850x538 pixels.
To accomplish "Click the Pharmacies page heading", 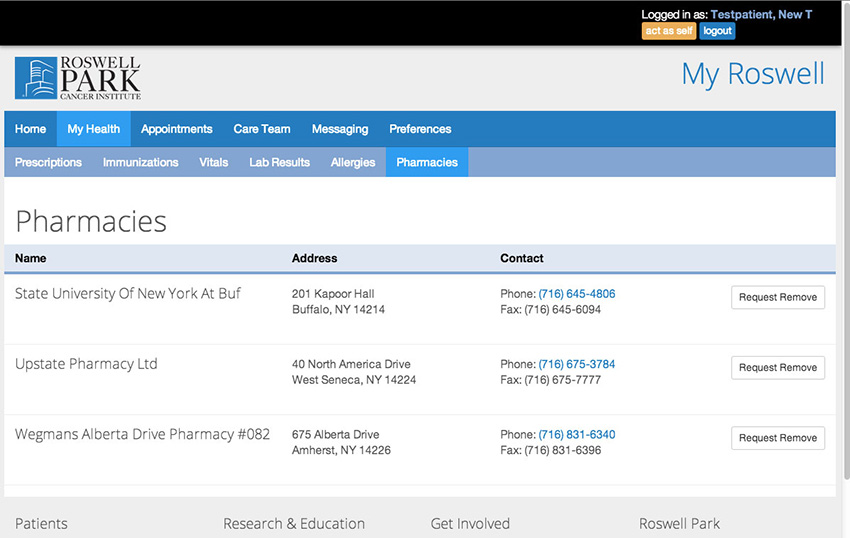I will click(91, 222).
